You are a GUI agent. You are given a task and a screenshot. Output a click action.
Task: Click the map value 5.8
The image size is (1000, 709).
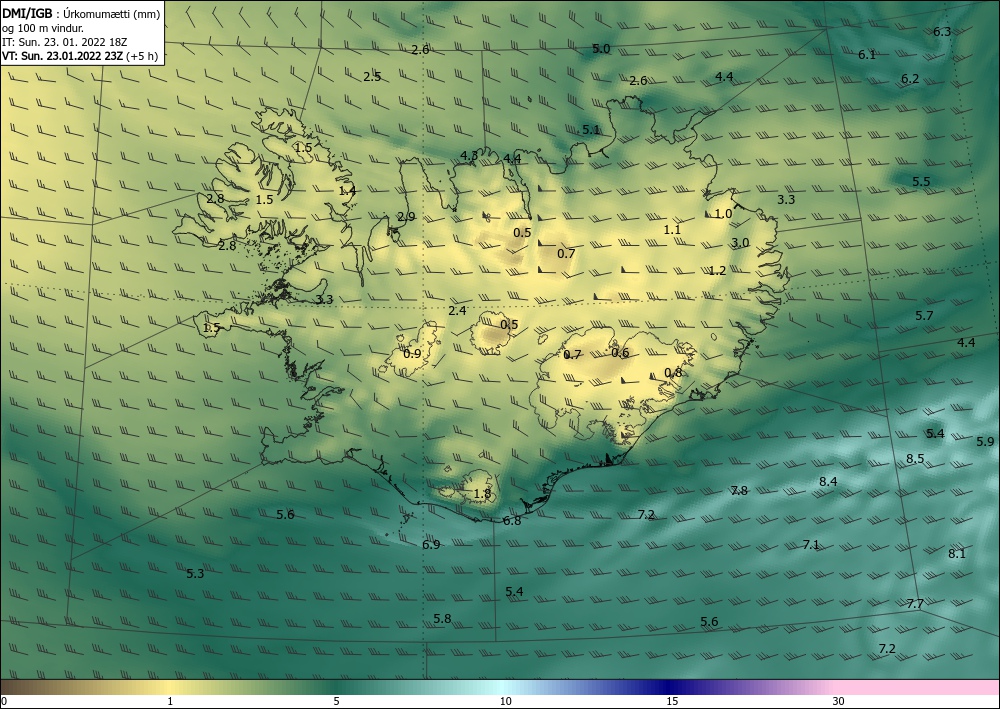(x=442, y=618)
